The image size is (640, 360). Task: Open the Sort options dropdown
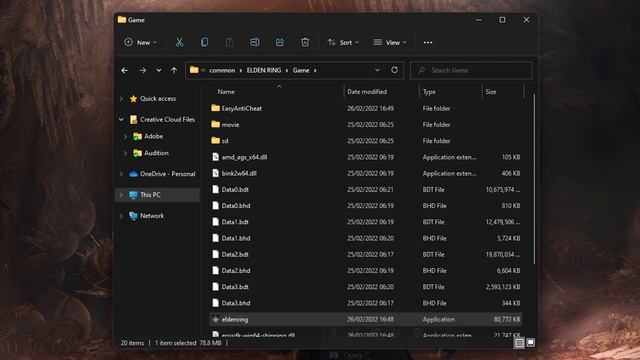(x=343, y=42)
